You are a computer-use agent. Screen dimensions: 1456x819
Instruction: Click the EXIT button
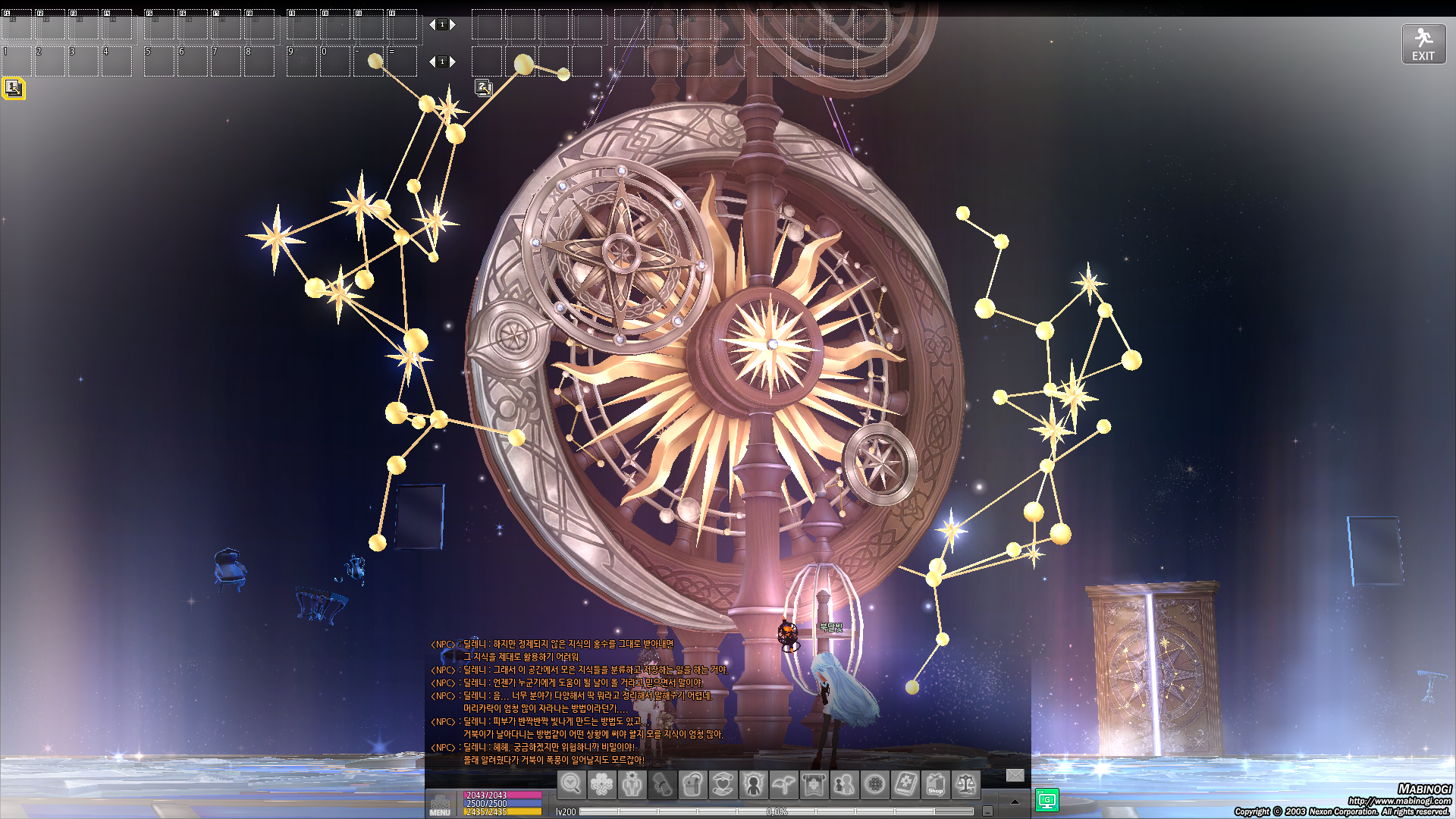(1423, 44)
